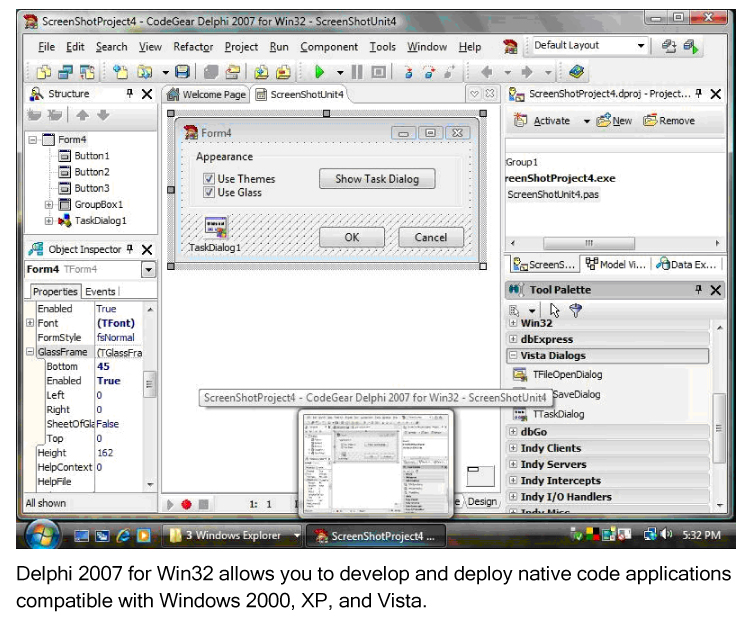
Task: Open the Activate dropdown arrow
Action: pyautogui.click(x=587, y=121)
